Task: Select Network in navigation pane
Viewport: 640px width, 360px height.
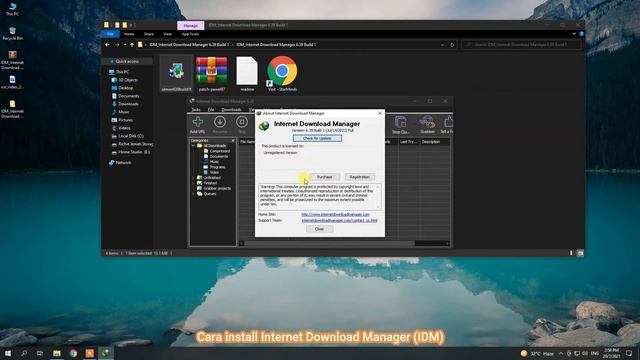Action: (123, 162)
